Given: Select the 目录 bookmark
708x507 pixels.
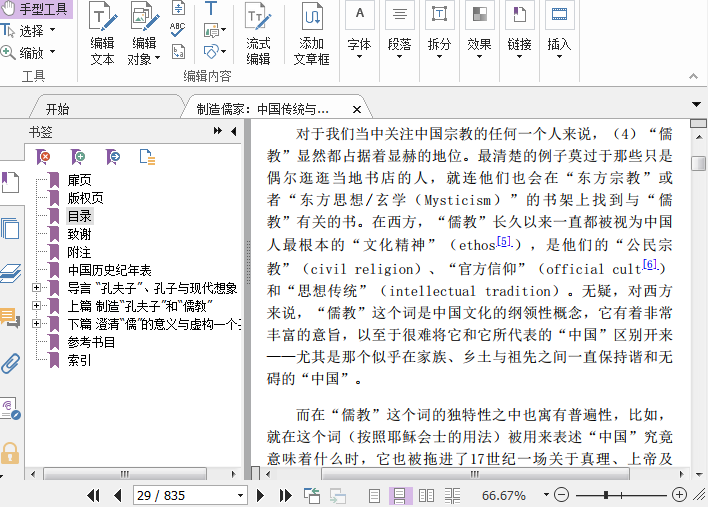Looking at the screenshot, I should pos(80,216).
